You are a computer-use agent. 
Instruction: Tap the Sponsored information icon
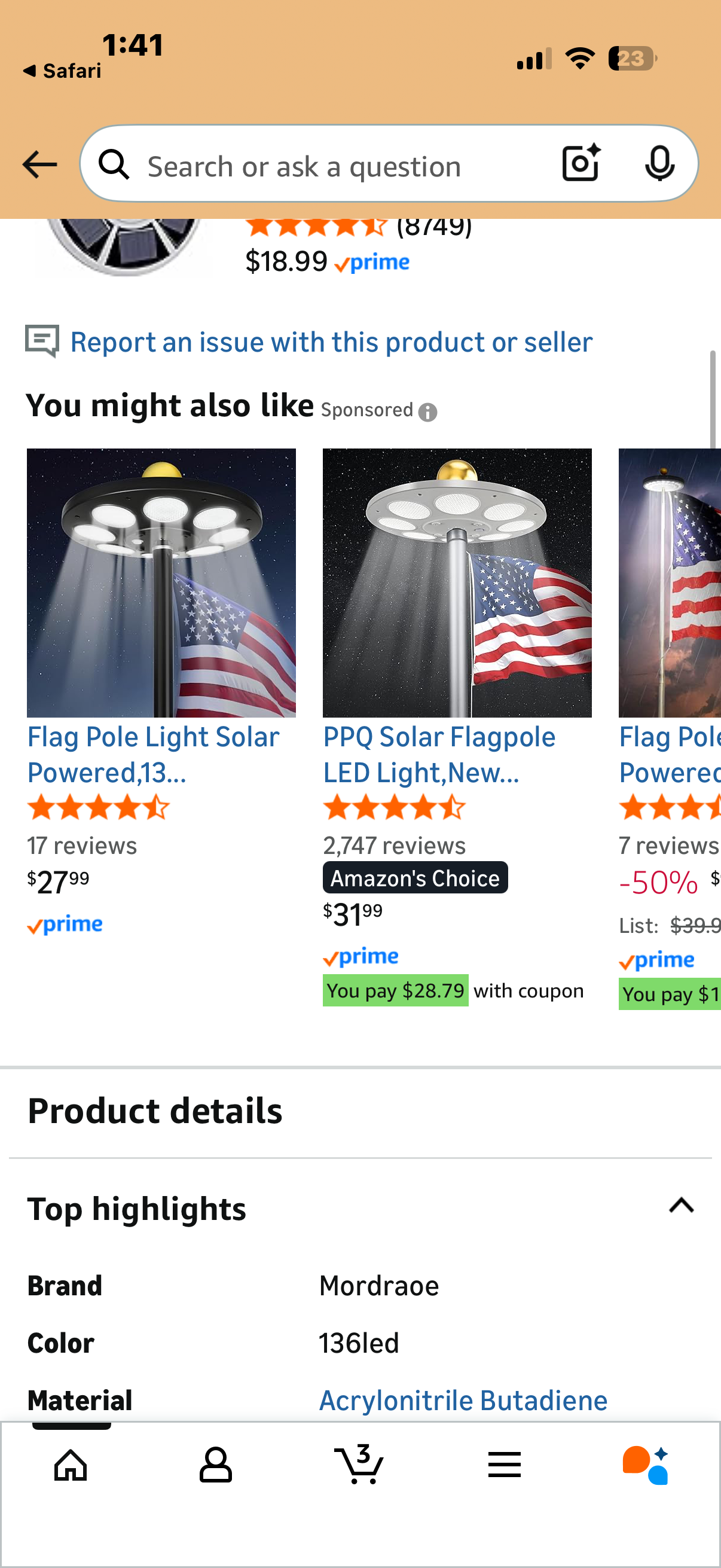point(430,411)
